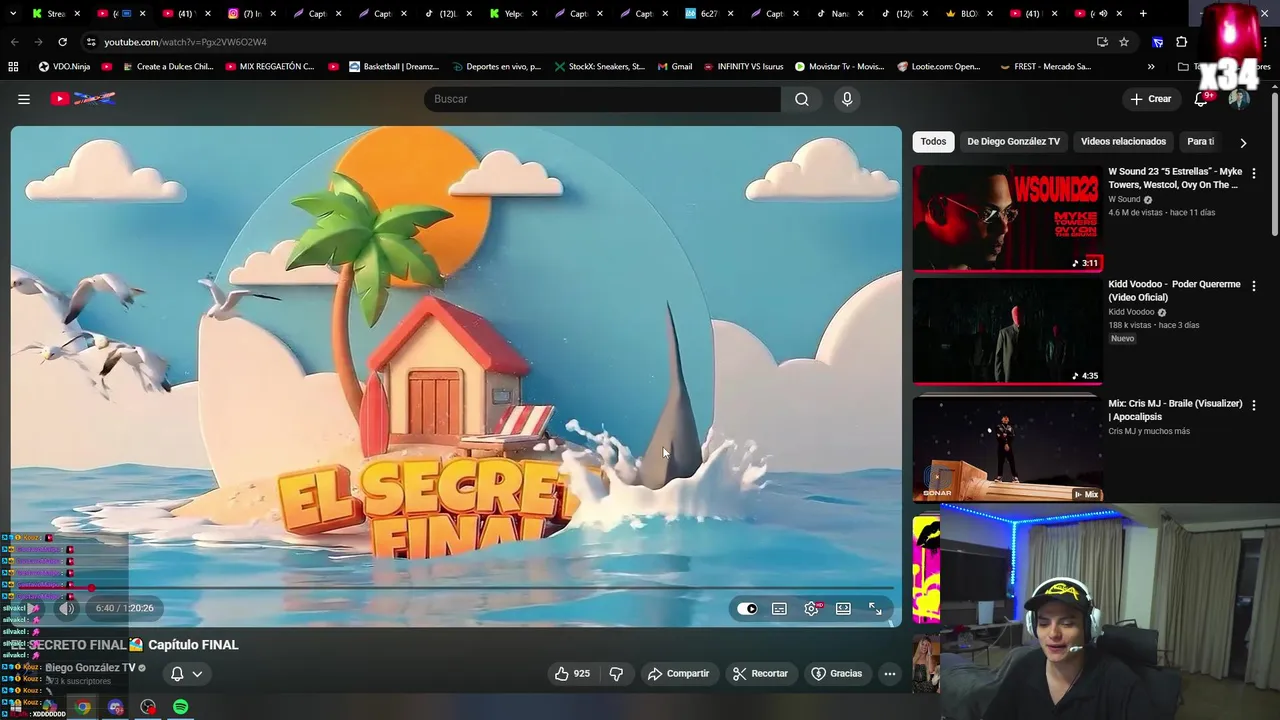
Task: Dislike the video
Action: (616, 674)
